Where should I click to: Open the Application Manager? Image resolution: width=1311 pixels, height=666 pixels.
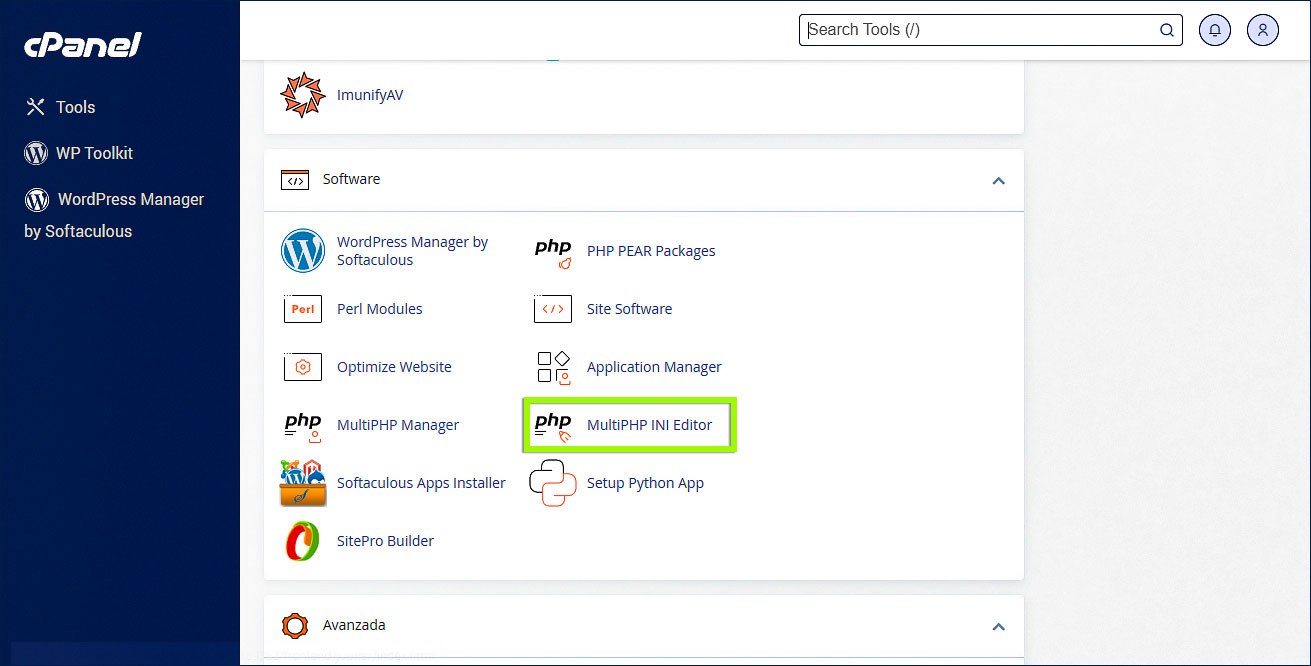click(x=654, y=366)
